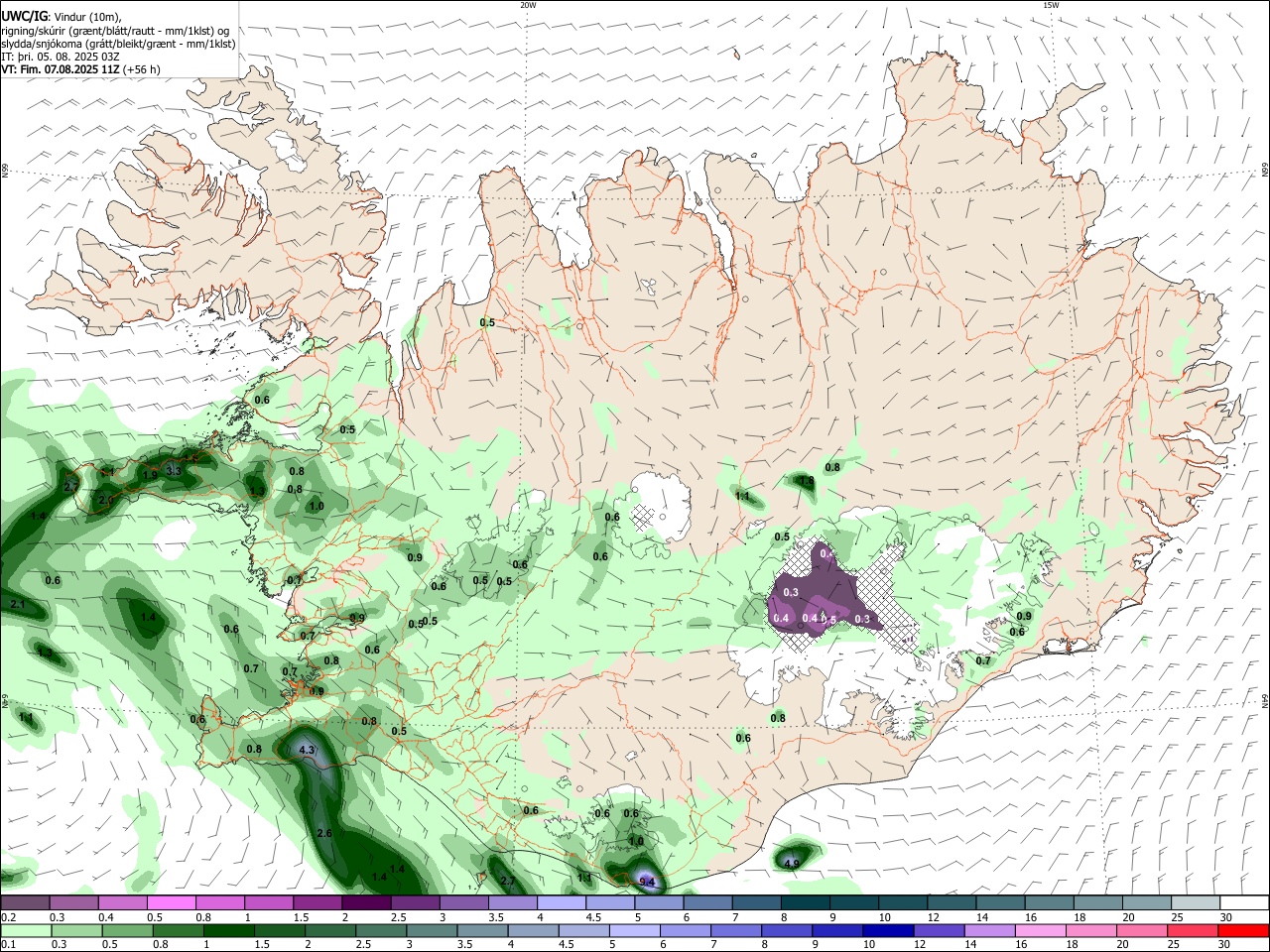Pick the light gray swatch labeled 25
This screenshot has height=952, width=1270.
click(1197, 902)
